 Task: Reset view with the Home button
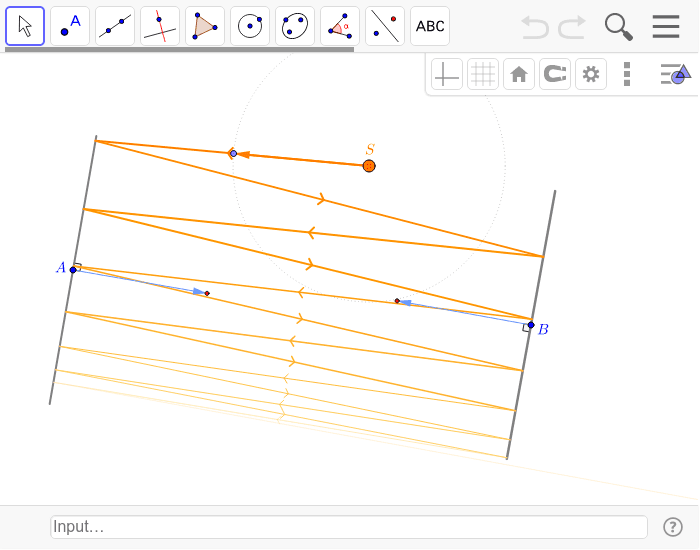point(519,74)
